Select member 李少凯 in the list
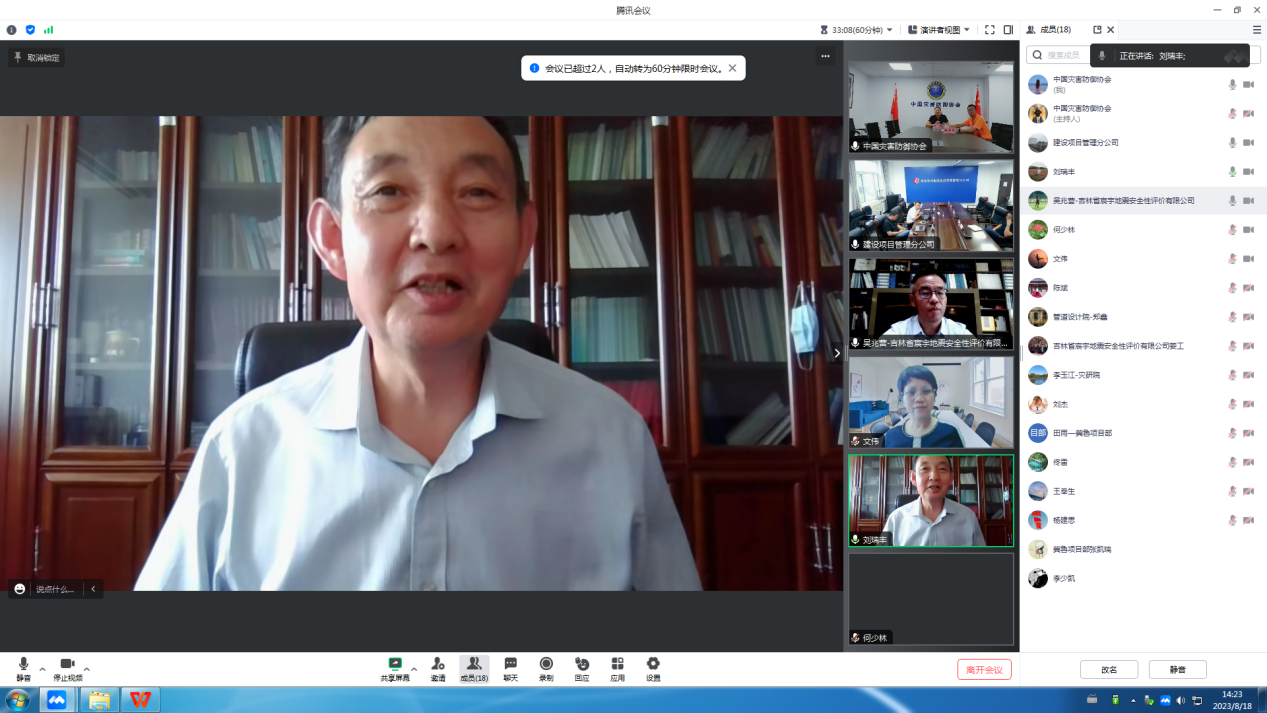The height and width of the screenshot is (713, 1267). pyautogui.click(x=1142, y=578)
